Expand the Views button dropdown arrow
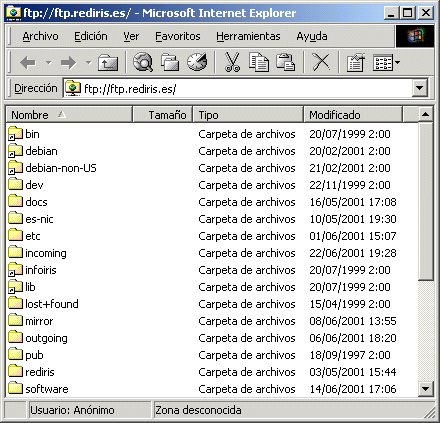Screen dimensions: 440x423 397,62
